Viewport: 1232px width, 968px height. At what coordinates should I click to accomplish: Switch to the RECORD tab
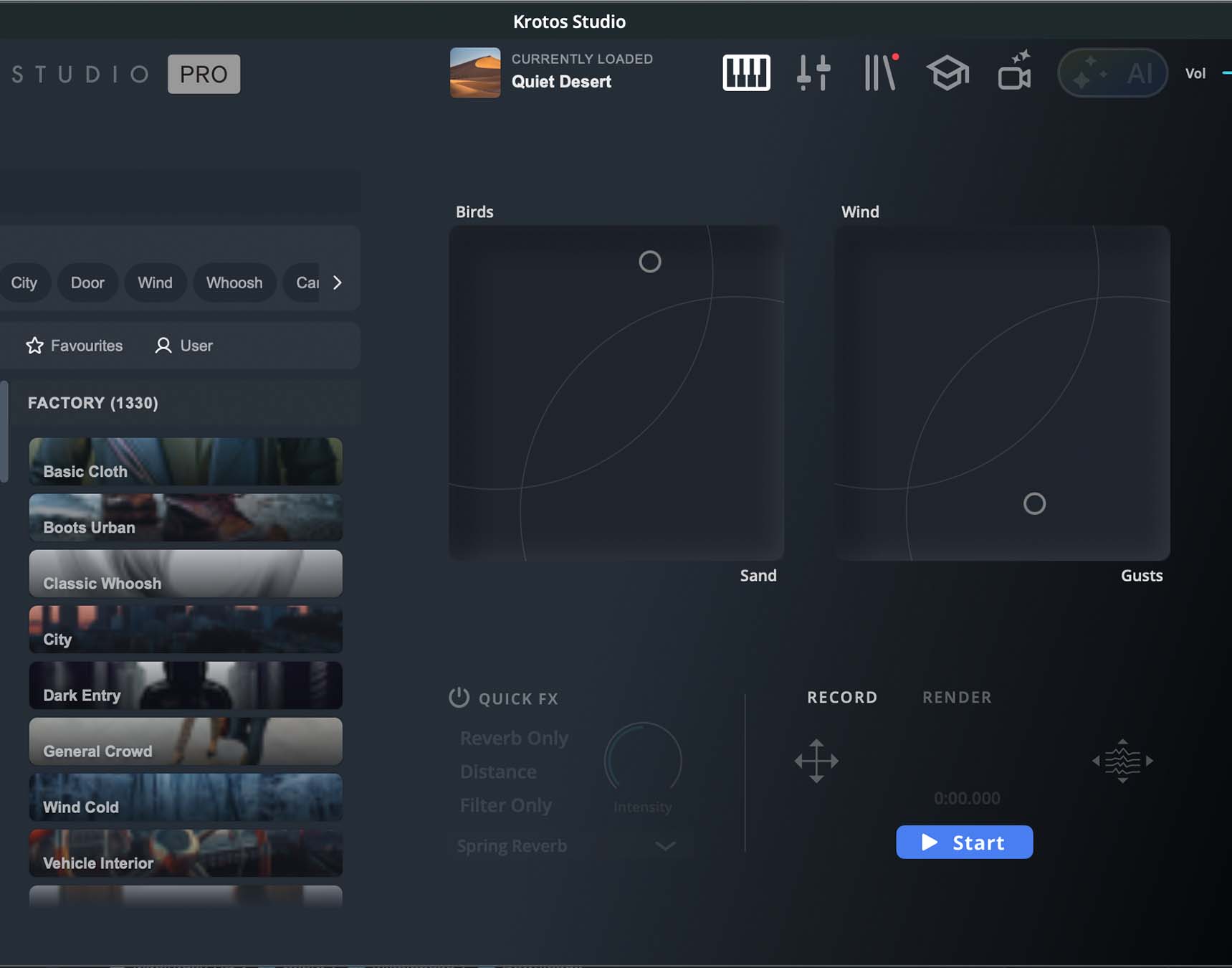[x=842, y=698]
